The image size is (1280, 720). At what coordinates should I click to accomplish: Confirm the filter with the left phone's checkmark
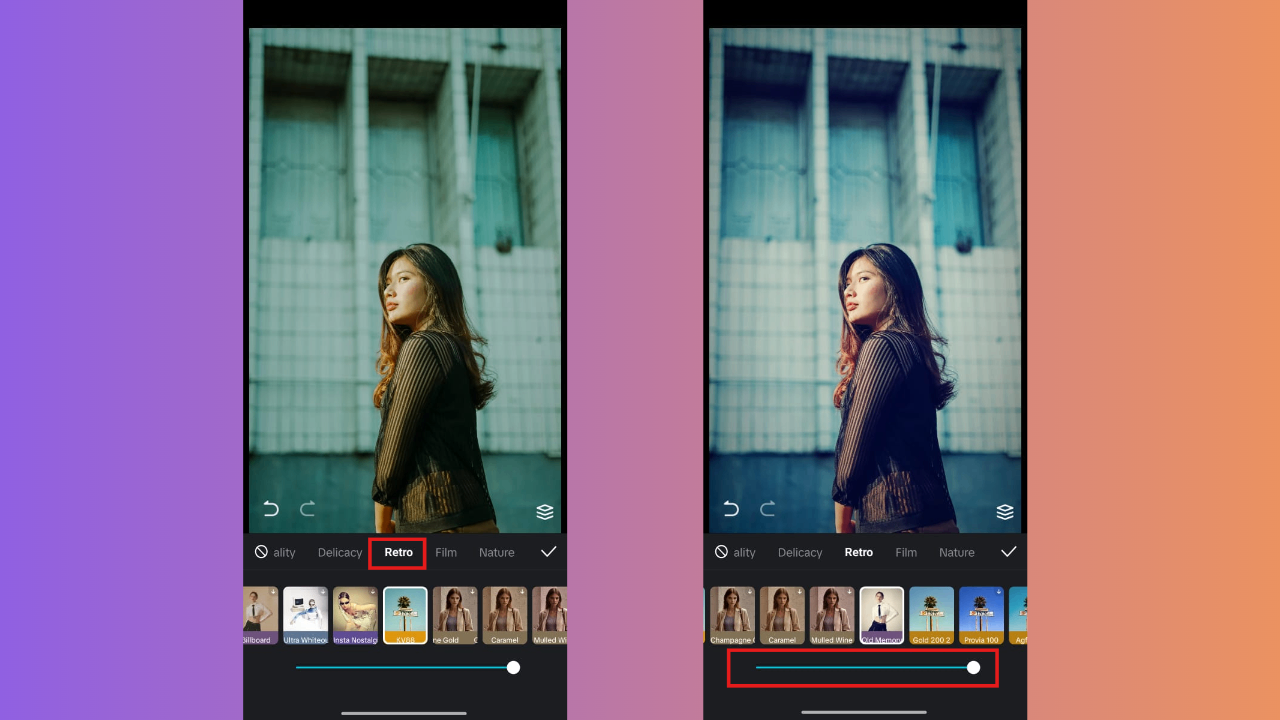pyautogui.click(x=549, y=552)
